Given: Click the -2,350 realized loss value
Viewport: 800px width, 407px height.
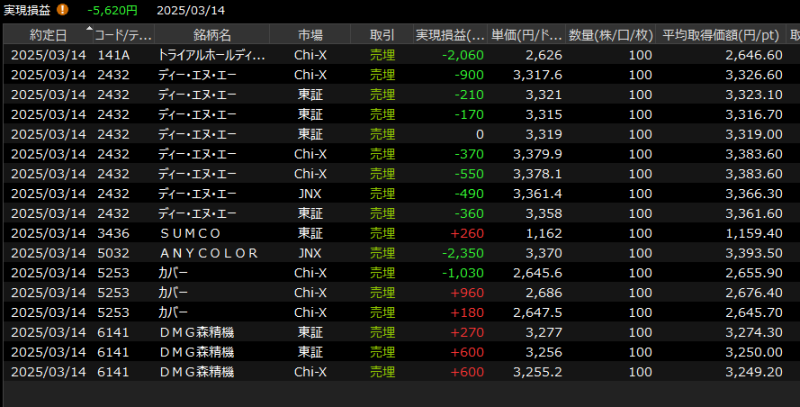Looking at the screenshot, I should (463, 253).
